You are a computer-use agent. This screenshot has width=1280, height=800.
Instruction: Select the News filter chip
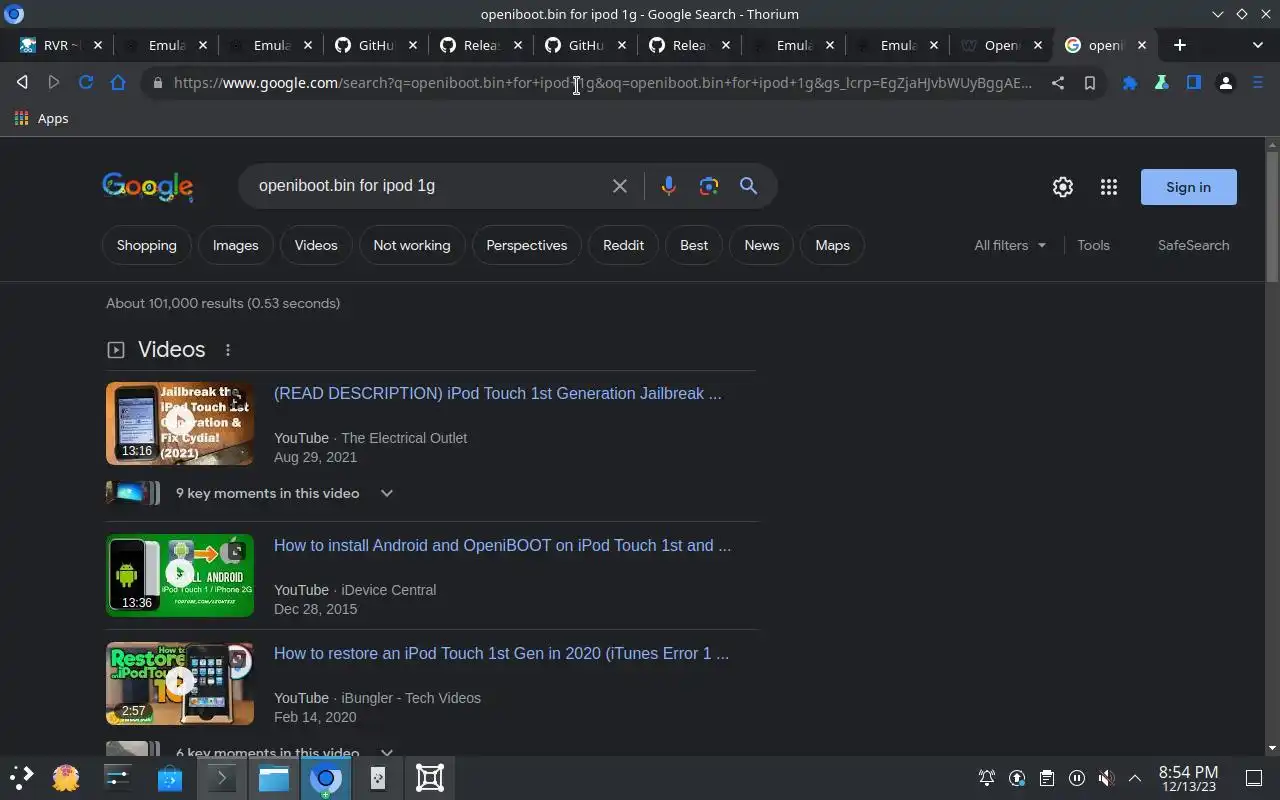tap(762, 245)
